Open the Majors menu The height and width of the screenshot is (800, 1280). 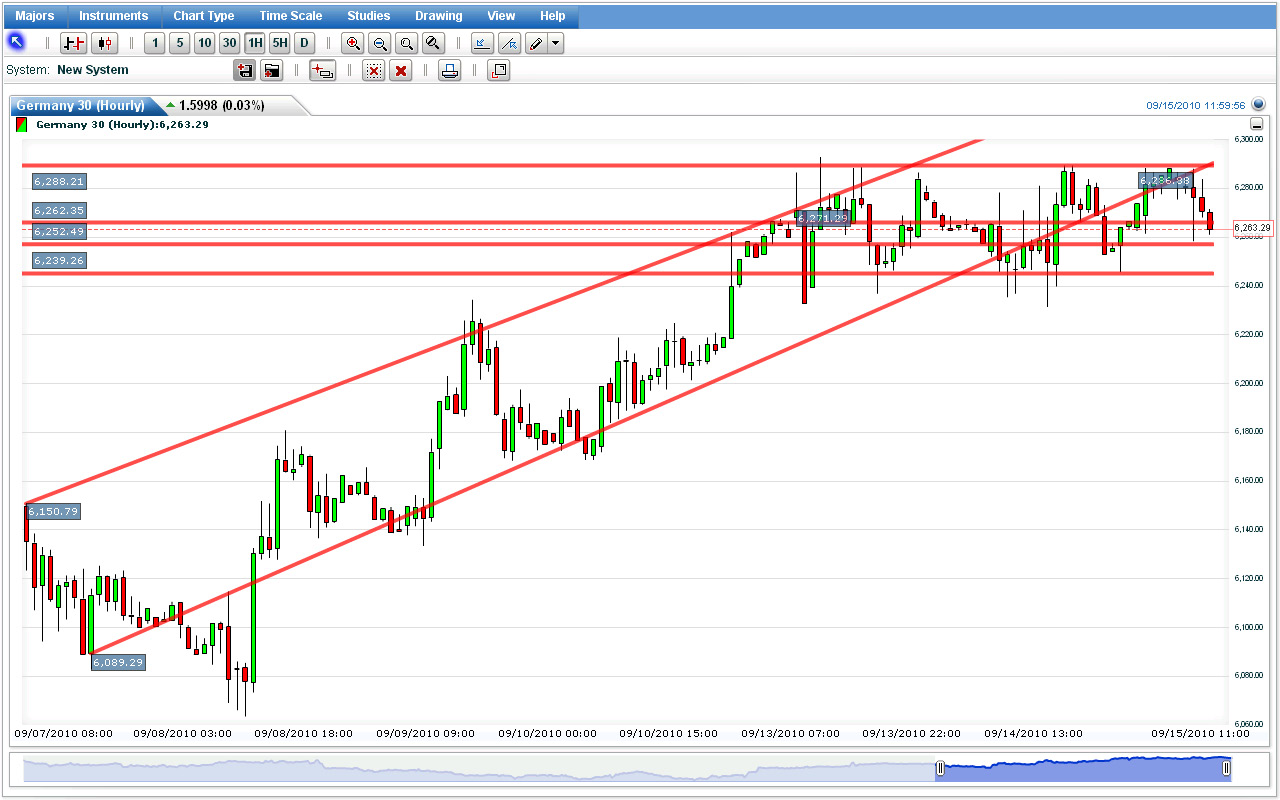tap(35, 16)
